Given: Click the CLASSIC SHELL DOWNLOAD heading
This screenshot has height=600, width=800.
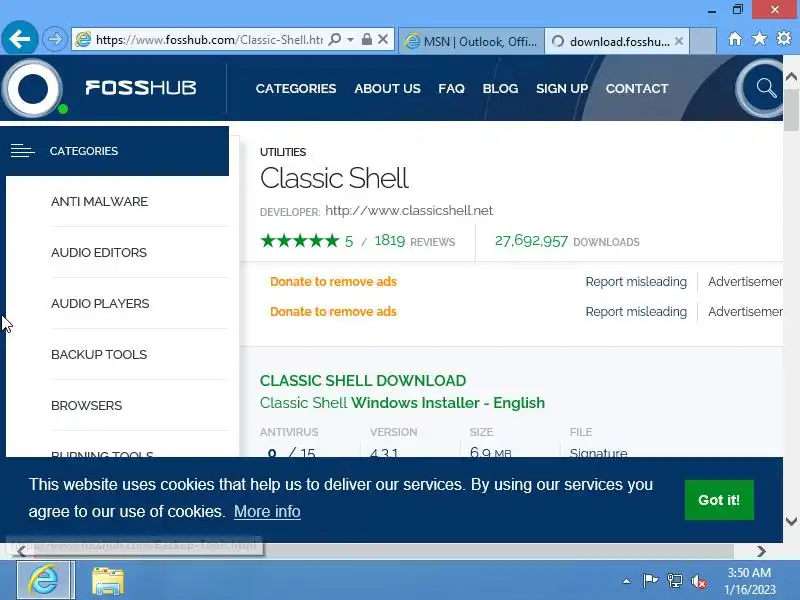Looking at the screenshot, I should 363,381.
